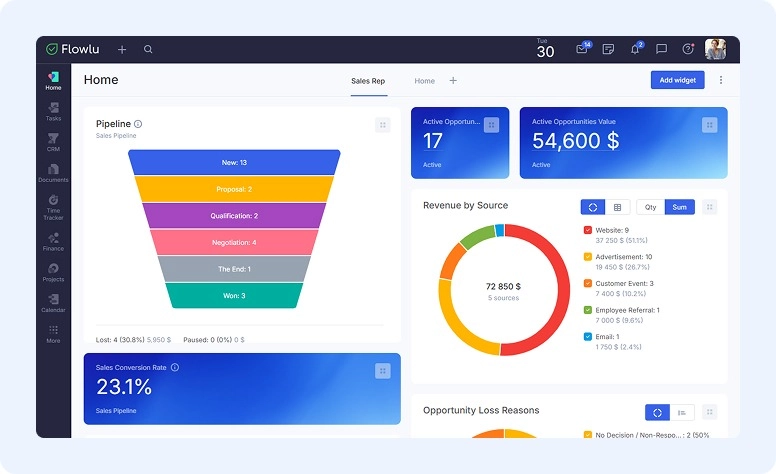Click the 23.1% conversion rate value
This screenshot has width=776, height=474.
coord(124,387)
